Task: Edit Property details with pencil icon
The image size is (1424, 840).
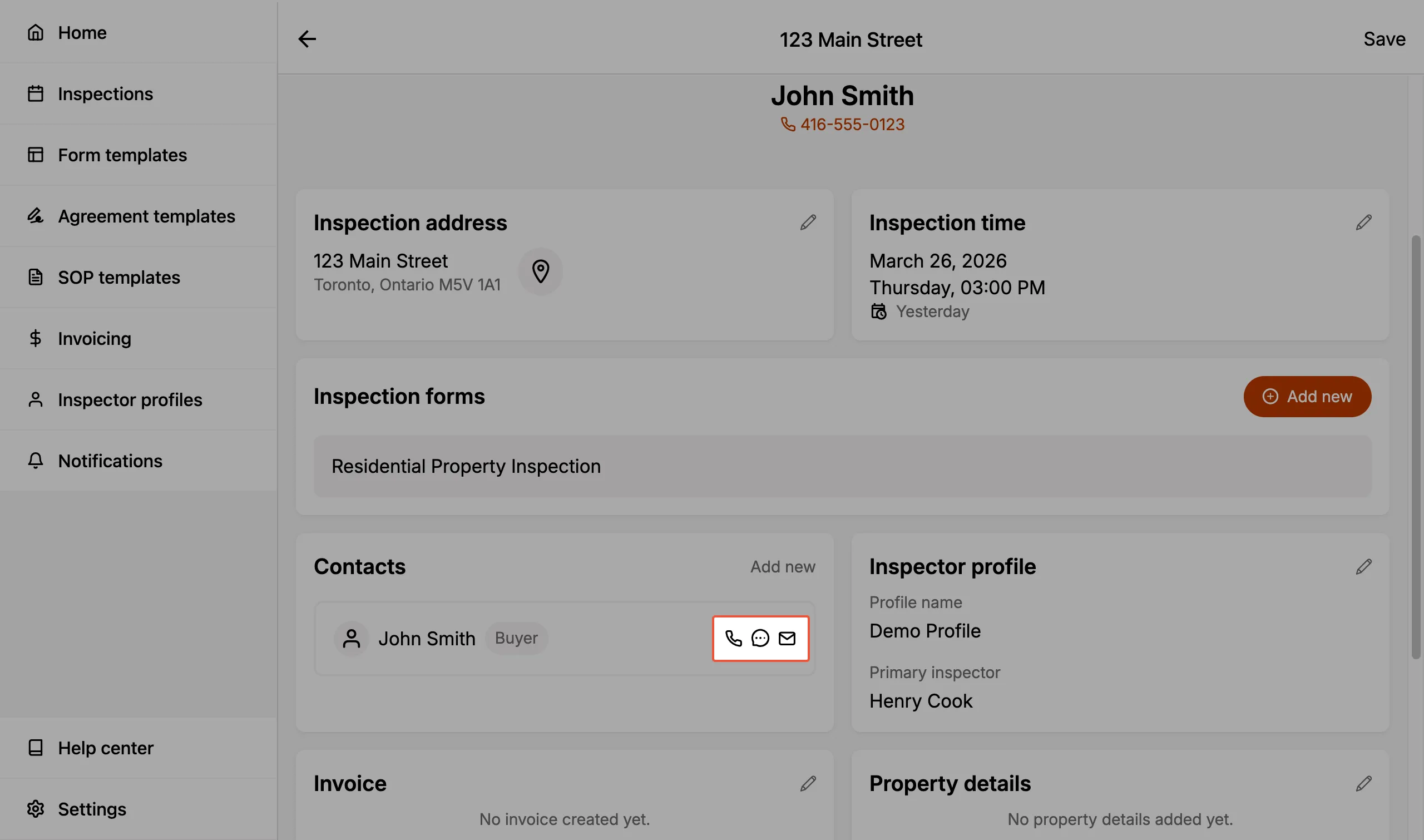Action: point(1363,783)
